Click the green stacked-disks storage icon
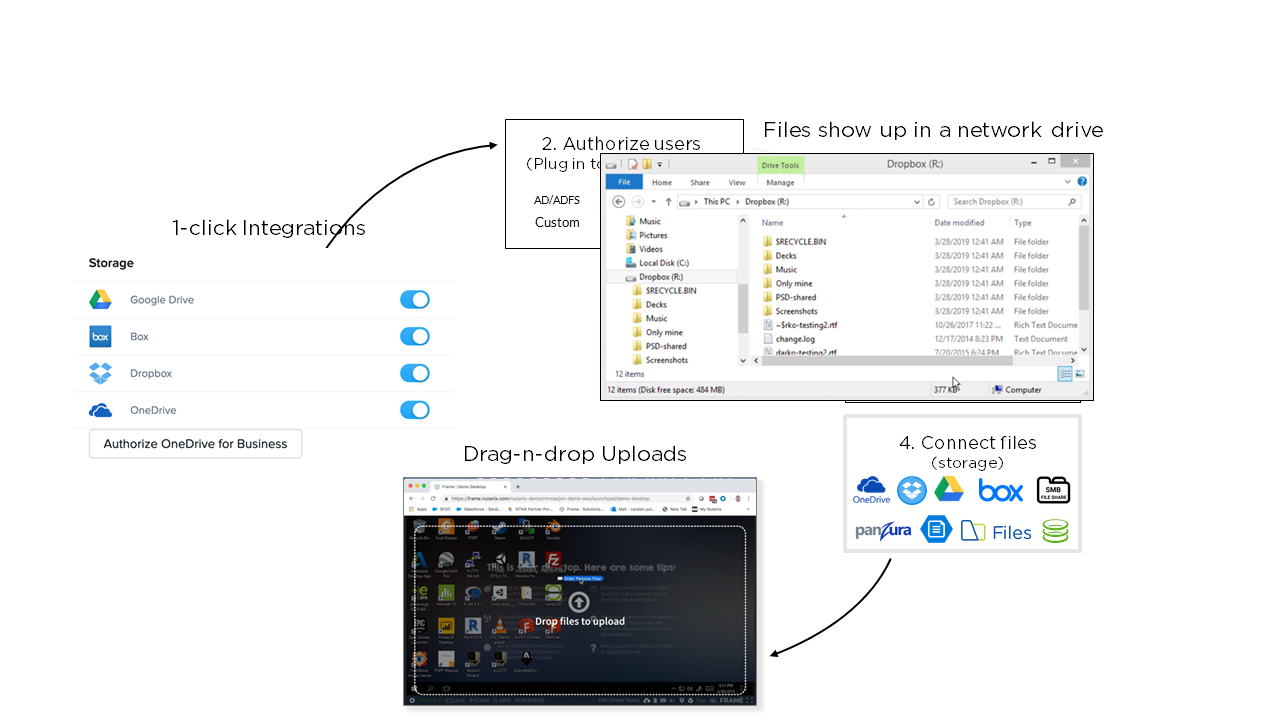Screen dimensions: 1280x720 pyautogui.click(x=1055, y=531)
